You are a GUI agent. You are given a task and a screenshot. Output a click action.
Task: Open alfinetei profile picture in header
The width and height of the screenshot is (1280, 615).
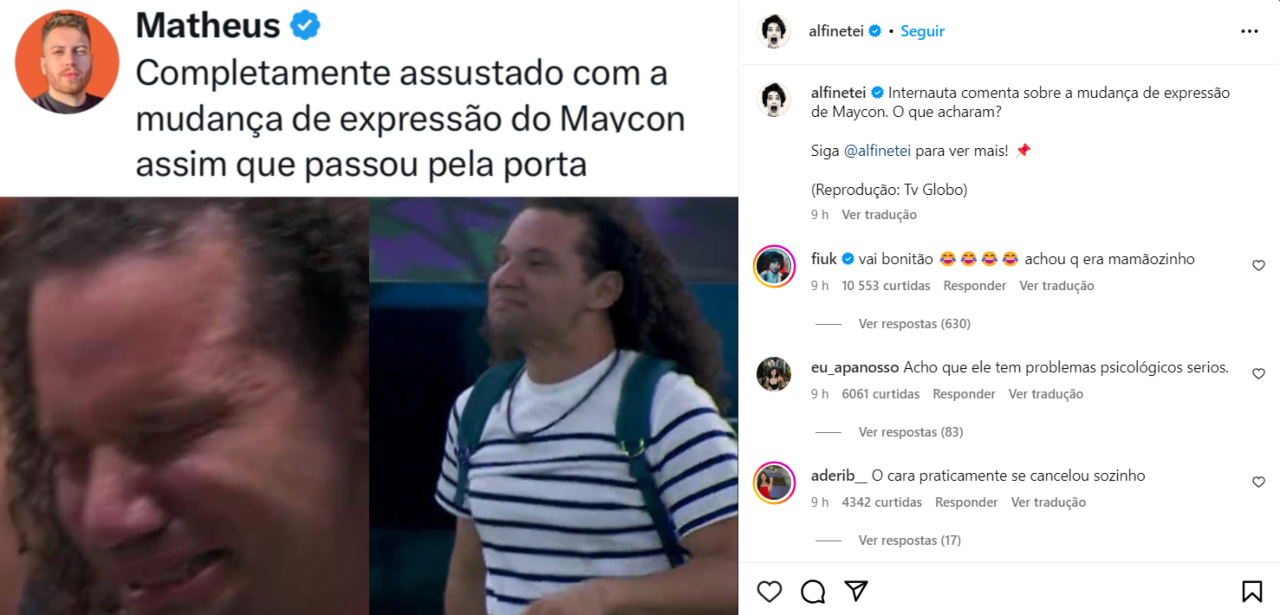point(775,31)
